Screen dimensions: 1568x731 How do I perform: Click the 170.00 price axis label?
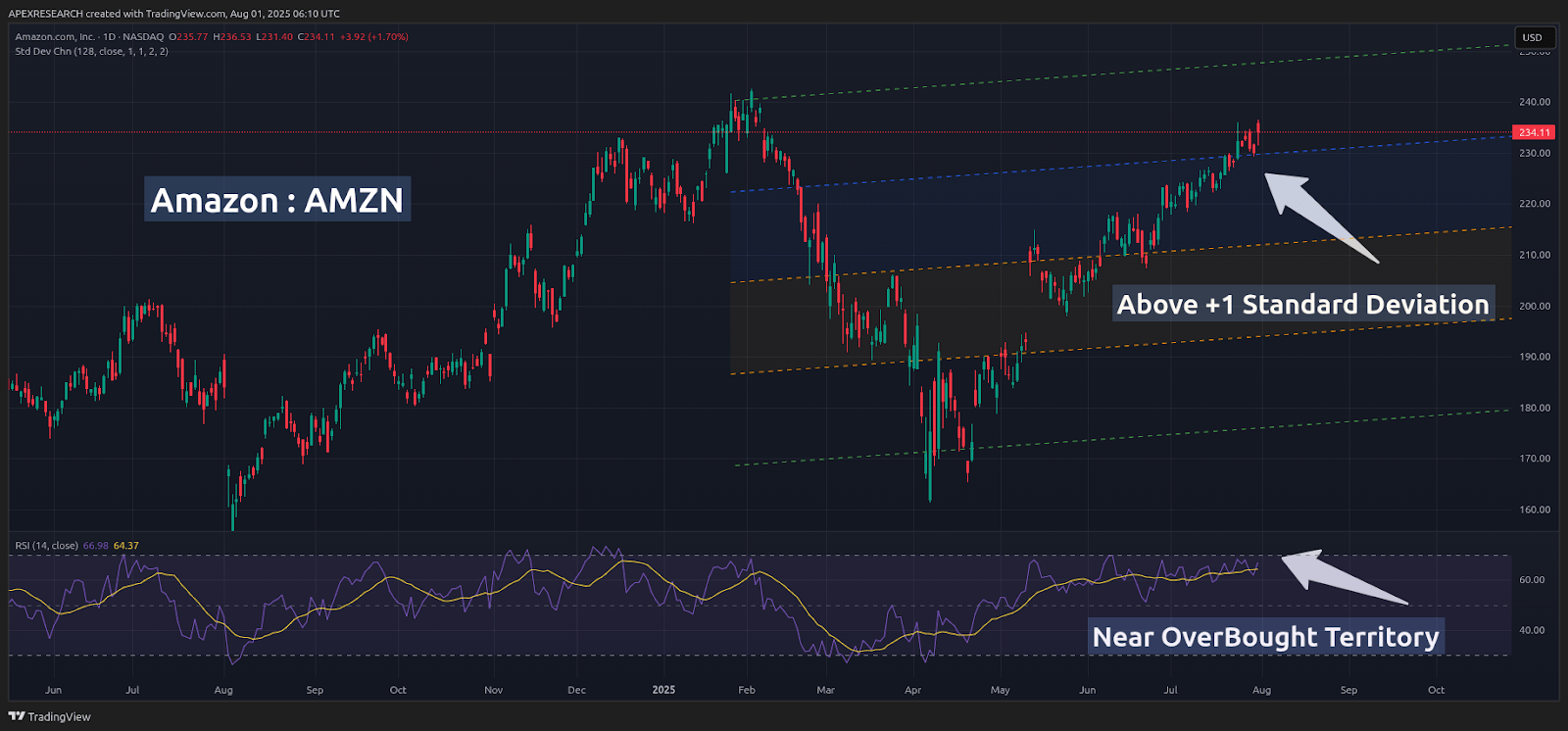click(x=1535, y=459)
